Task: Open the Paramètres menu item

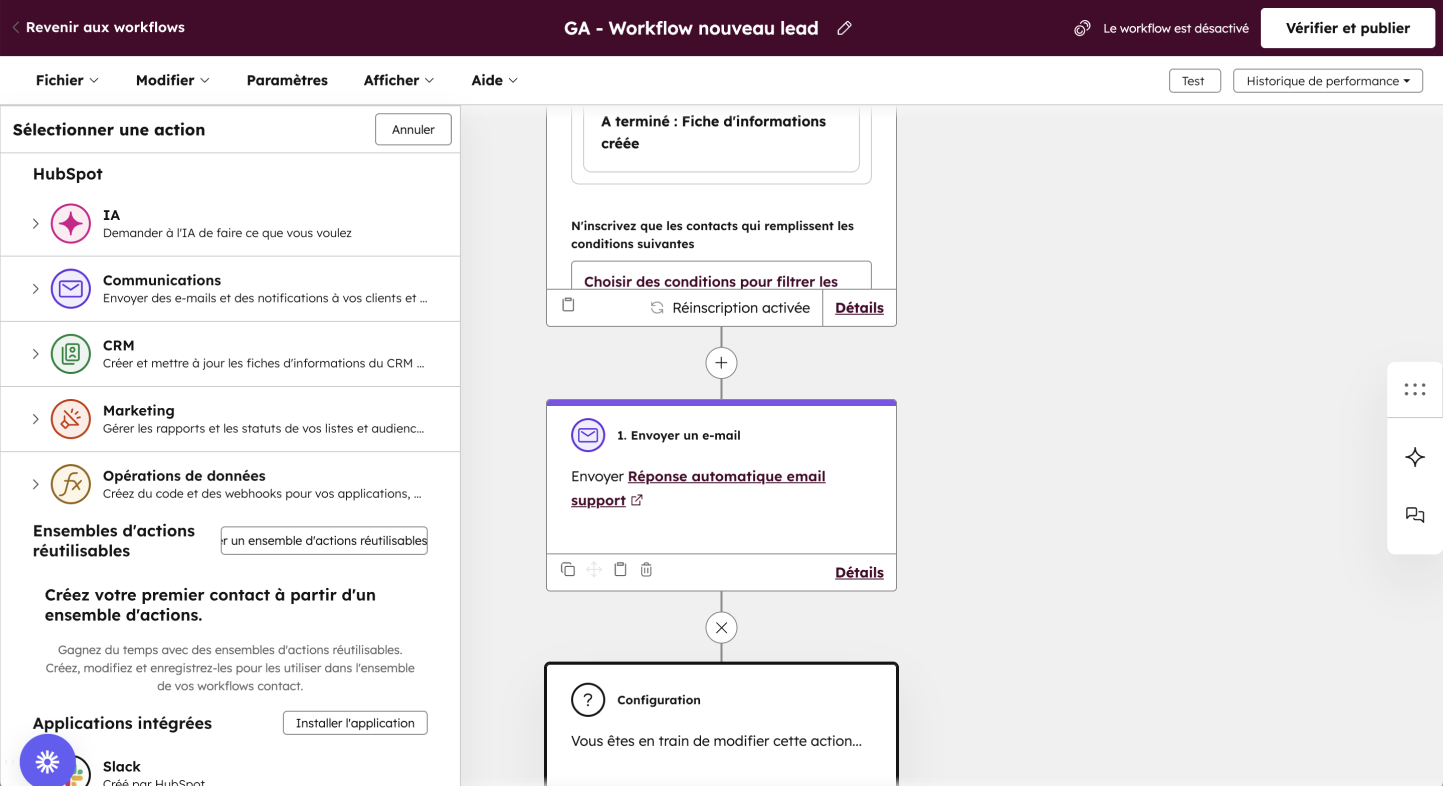Action: click(287, 80)
